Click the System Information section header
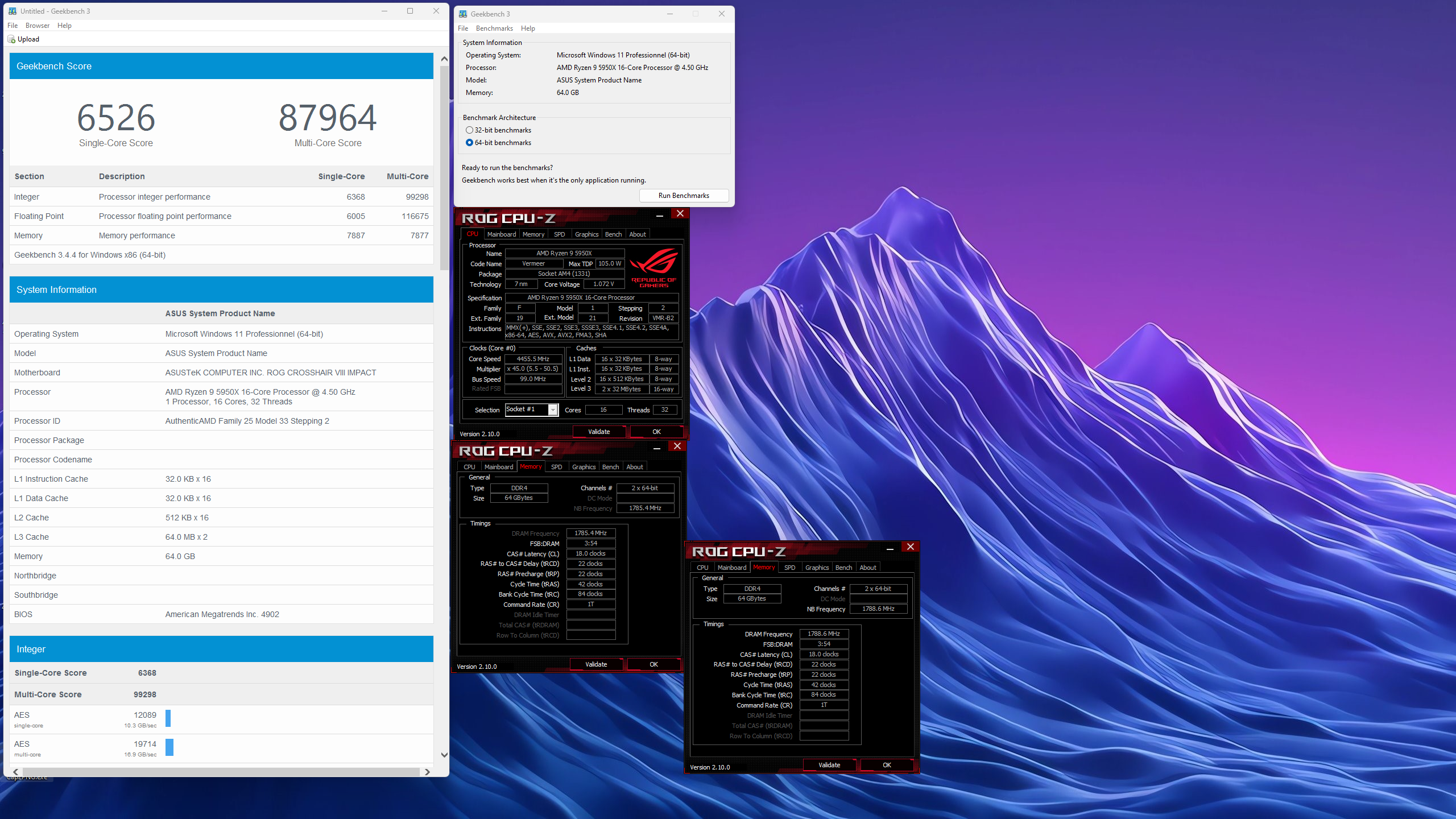The width and height of the screenshot is (1456, 819). point(221,289)
